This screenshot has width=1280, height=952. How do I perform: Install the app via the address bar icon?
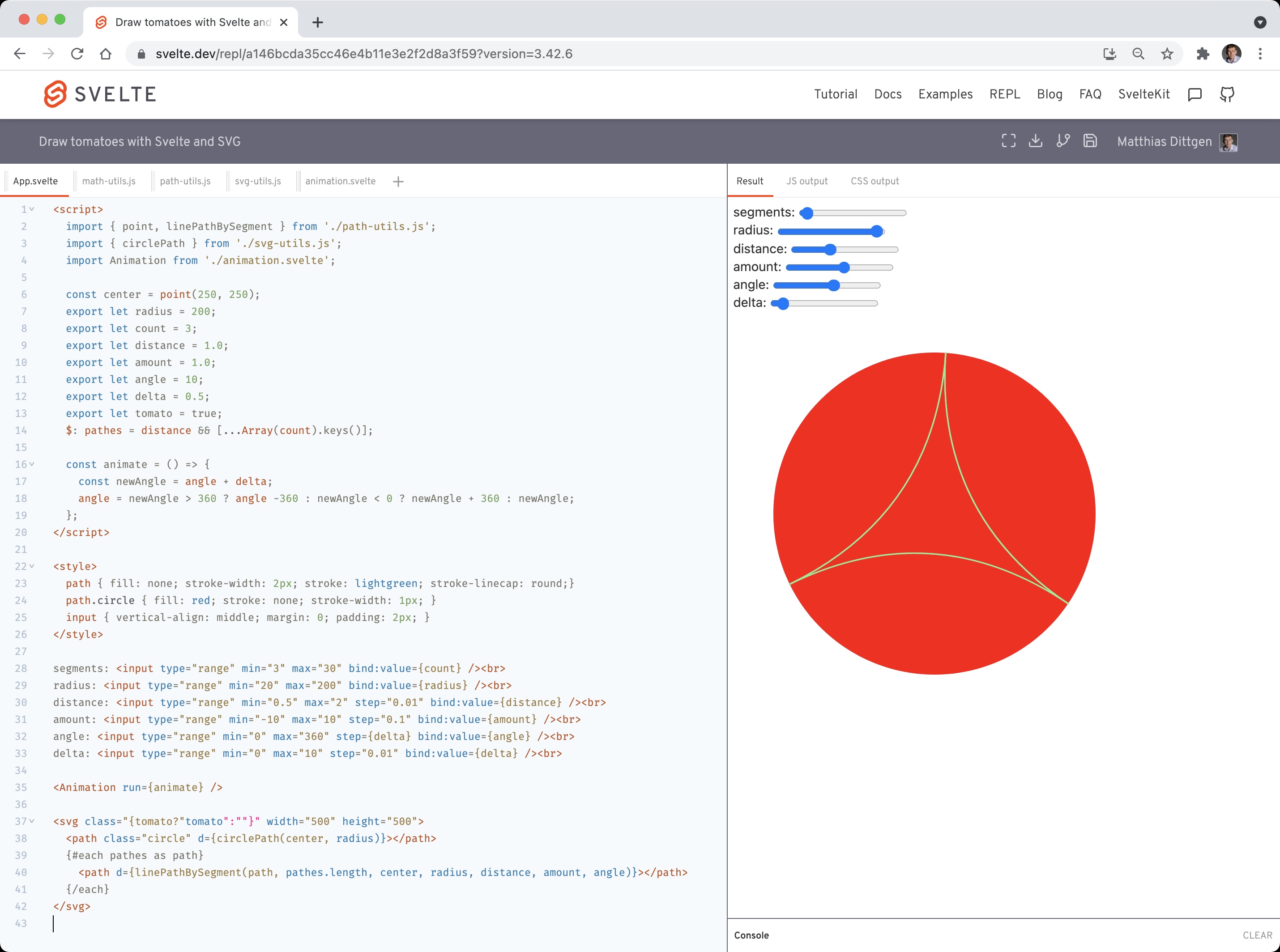tap(1109, 54)
